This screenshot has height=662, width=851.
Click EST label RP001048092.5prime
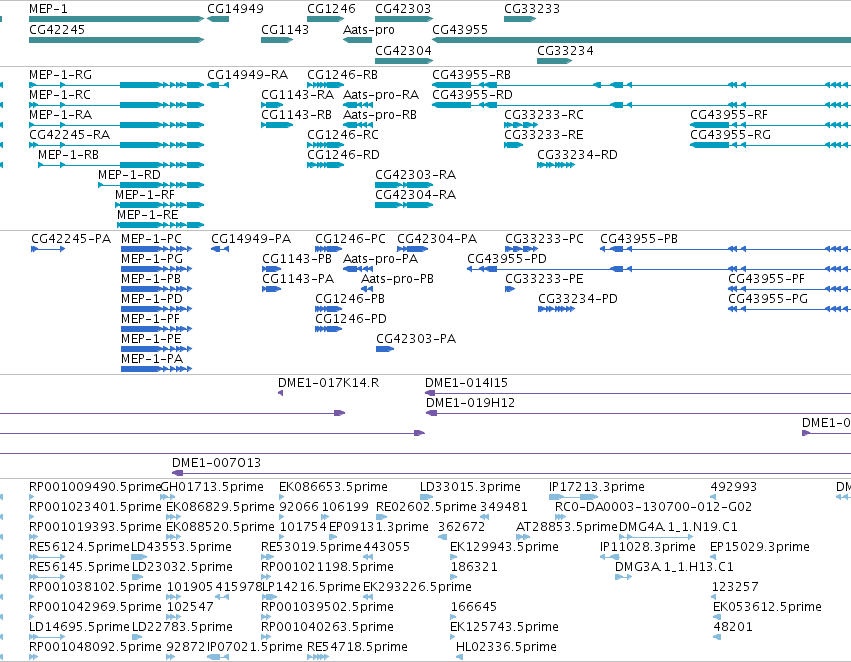point(96,647)
